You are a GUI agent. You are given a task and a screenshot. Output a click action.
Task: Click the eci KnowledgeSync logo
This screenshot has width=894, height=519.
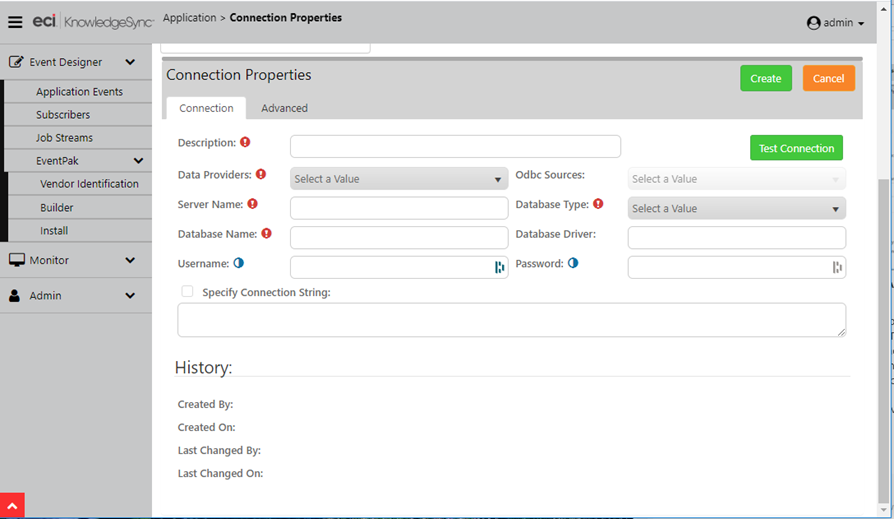[93, 22]
